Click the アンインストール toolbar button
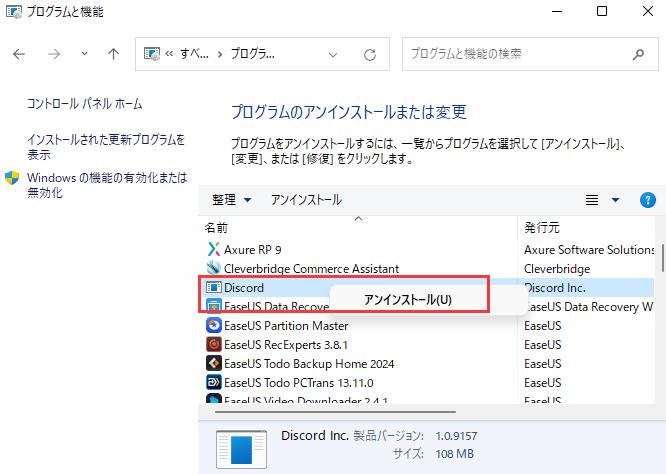The height and width of the screenshot is (474, 666). pos(306,200)
